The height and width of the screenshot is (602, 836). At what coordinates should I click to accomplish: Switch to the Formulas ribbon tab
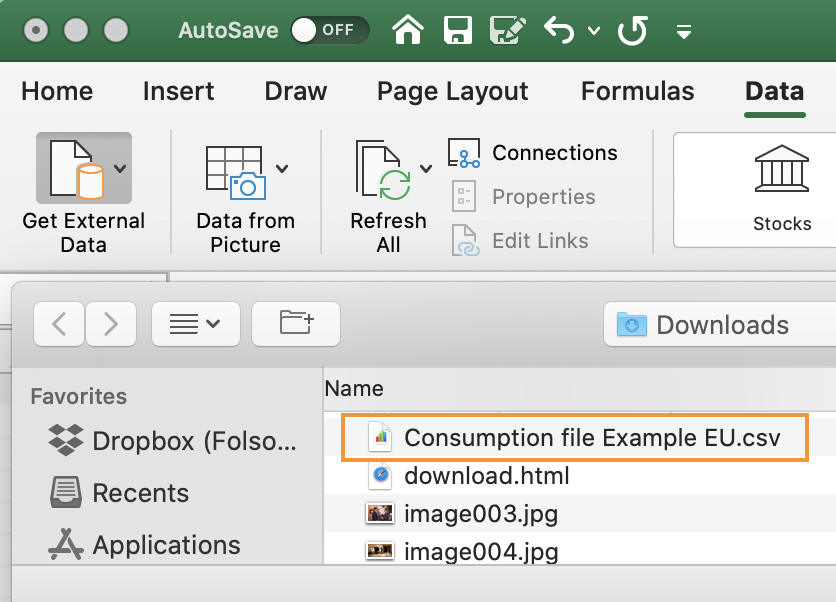click(x=637, y=92)
